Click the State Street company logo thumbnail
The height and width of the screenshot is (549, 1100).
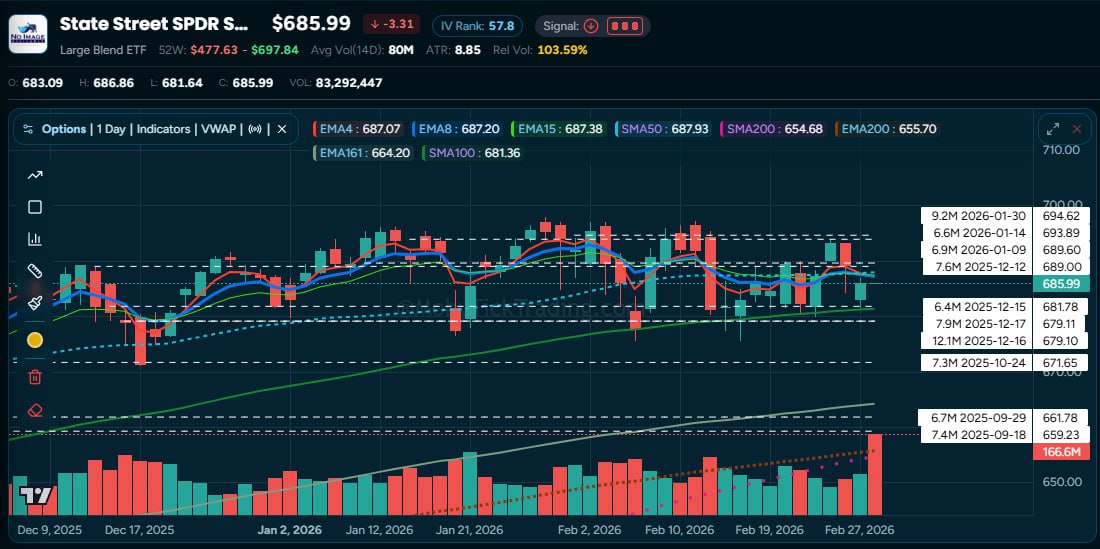tap(28, 34)
